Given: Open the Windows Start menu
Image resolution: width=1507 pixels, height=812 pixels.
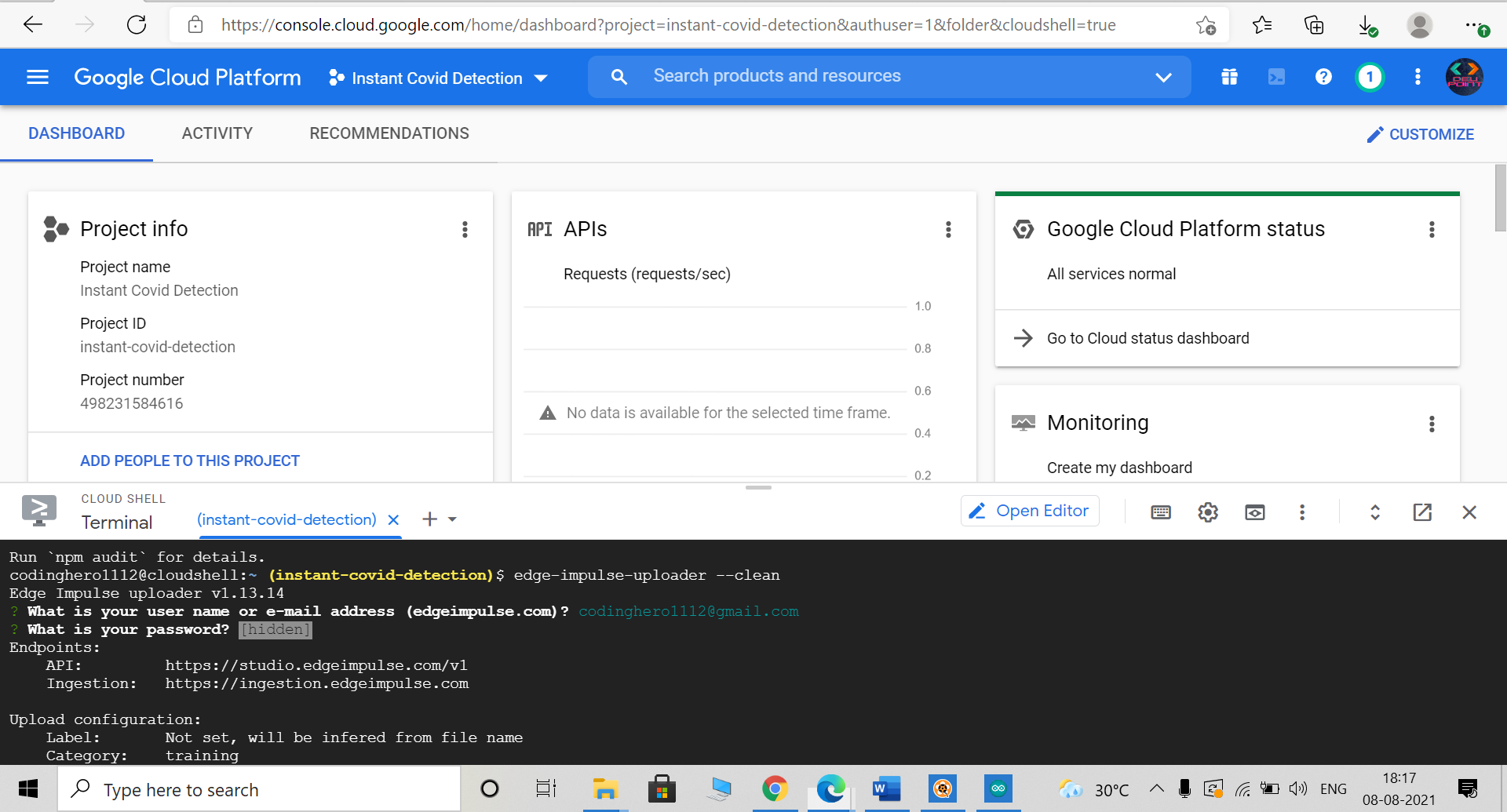Looking at the screenshot, I should [x=28, y=788].
